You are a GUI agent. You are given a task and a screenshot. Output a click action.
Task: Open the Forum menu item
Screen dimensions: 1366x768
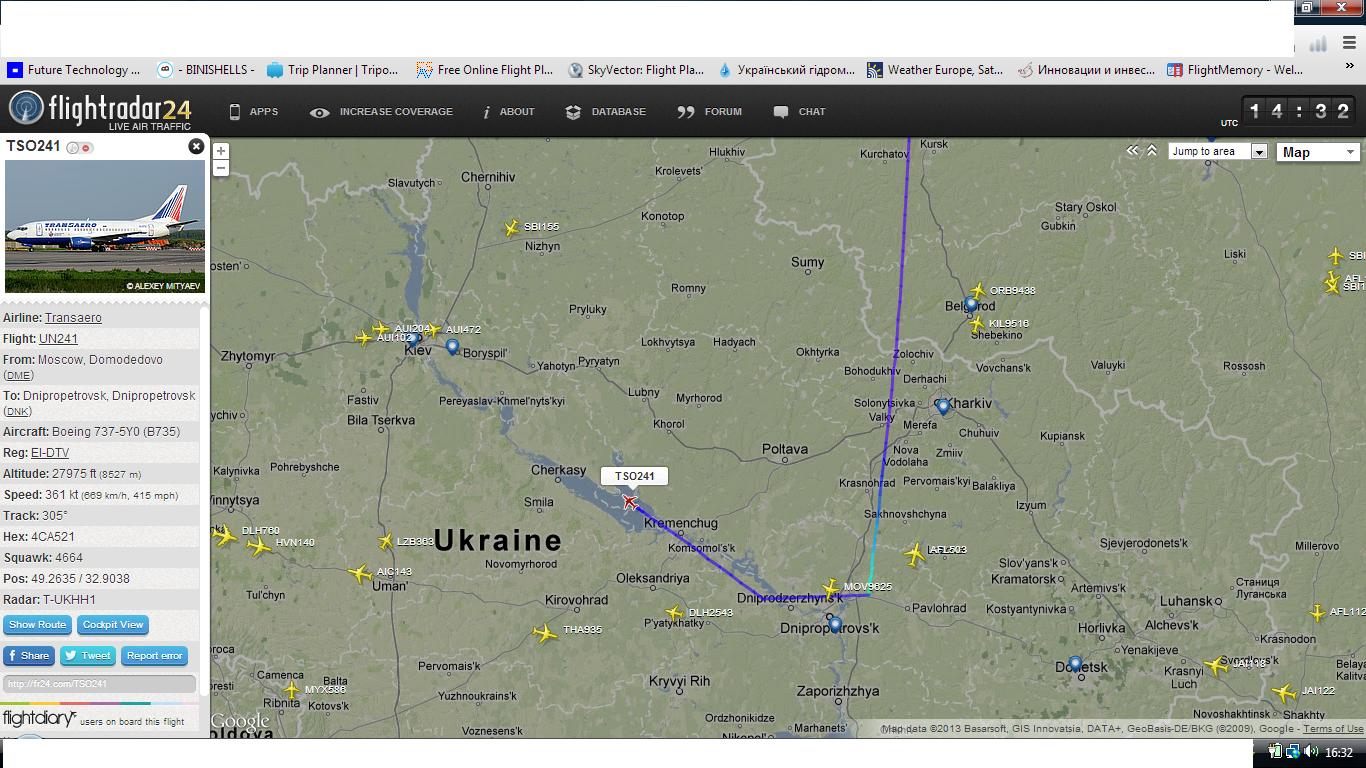(x=710, y=112)
